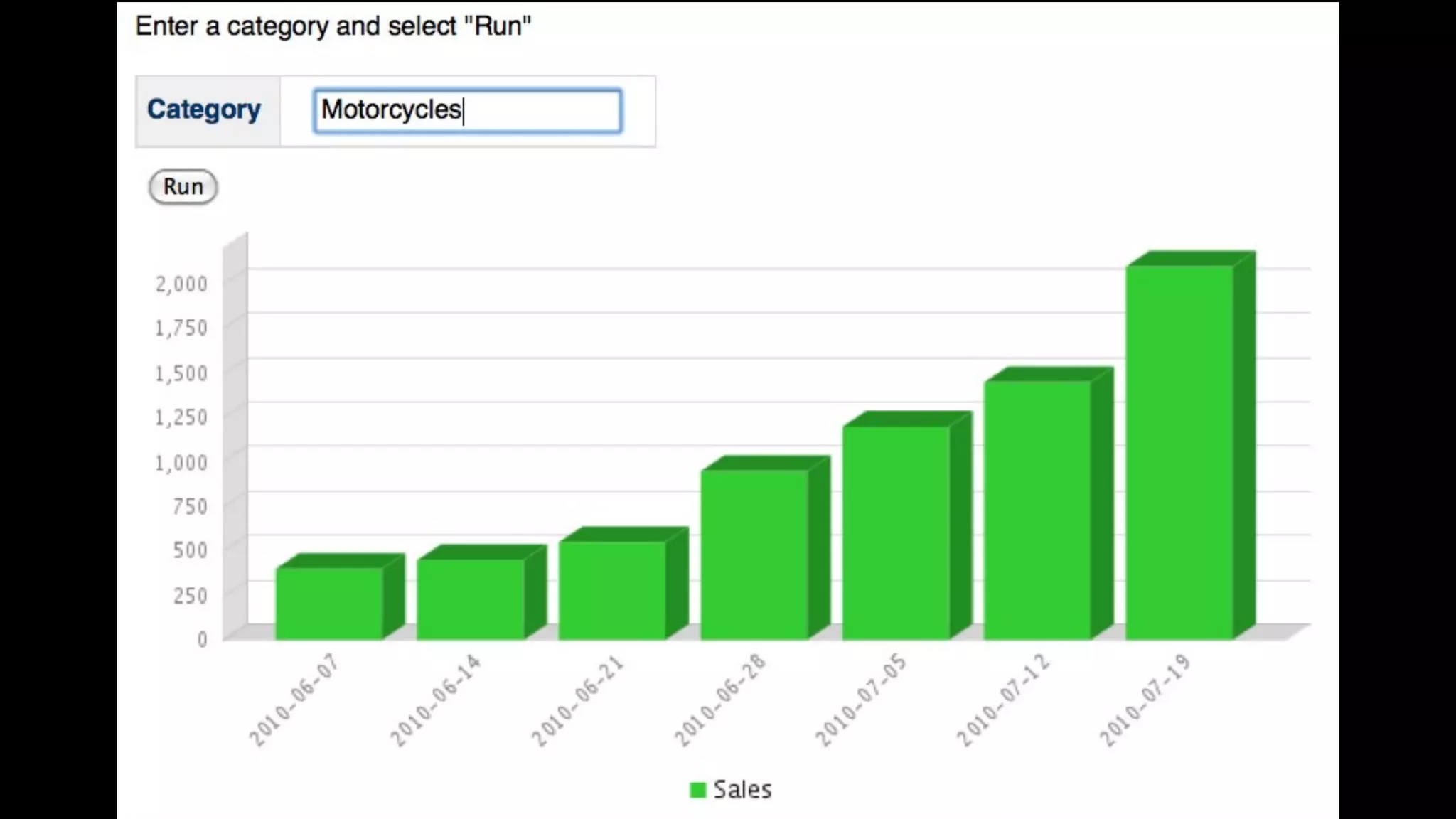This screenshot has height=819, width=1456.
Task: Select the bar for 2010-06-21
Action: [x=612, y=589]
